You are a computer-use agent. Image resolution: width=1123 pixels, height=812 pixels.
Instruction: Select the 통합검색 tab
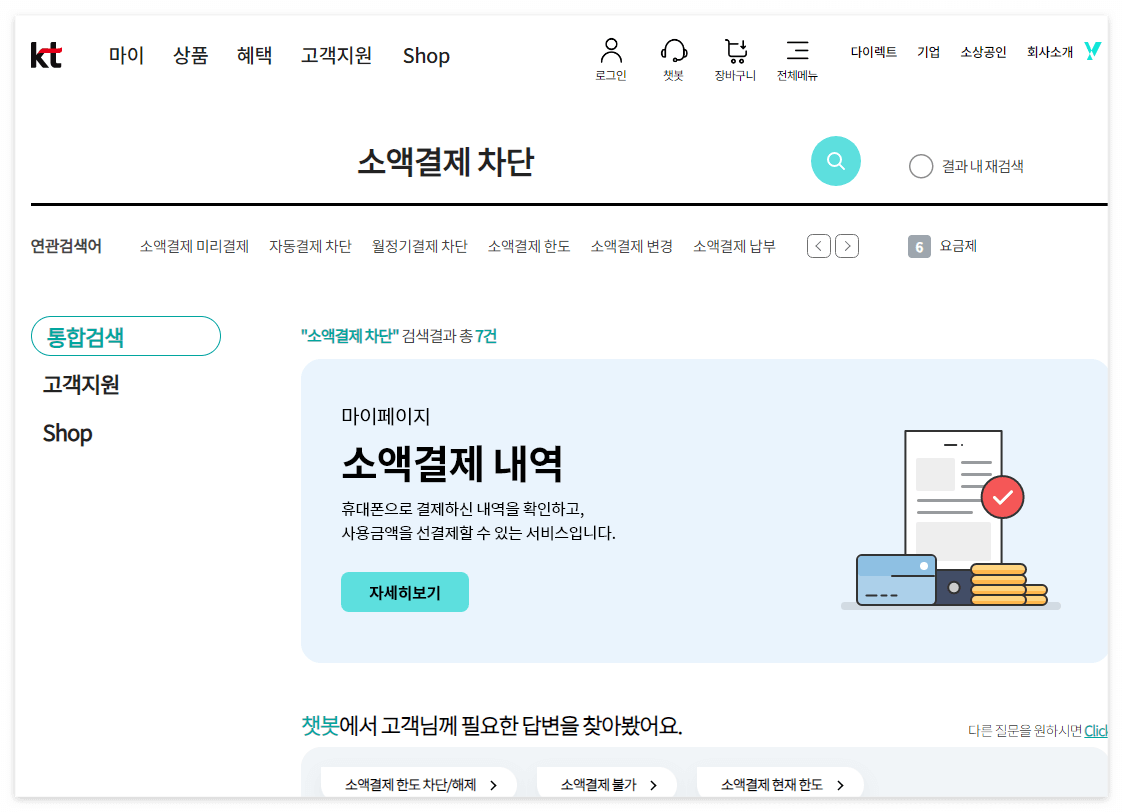point(125,336)
